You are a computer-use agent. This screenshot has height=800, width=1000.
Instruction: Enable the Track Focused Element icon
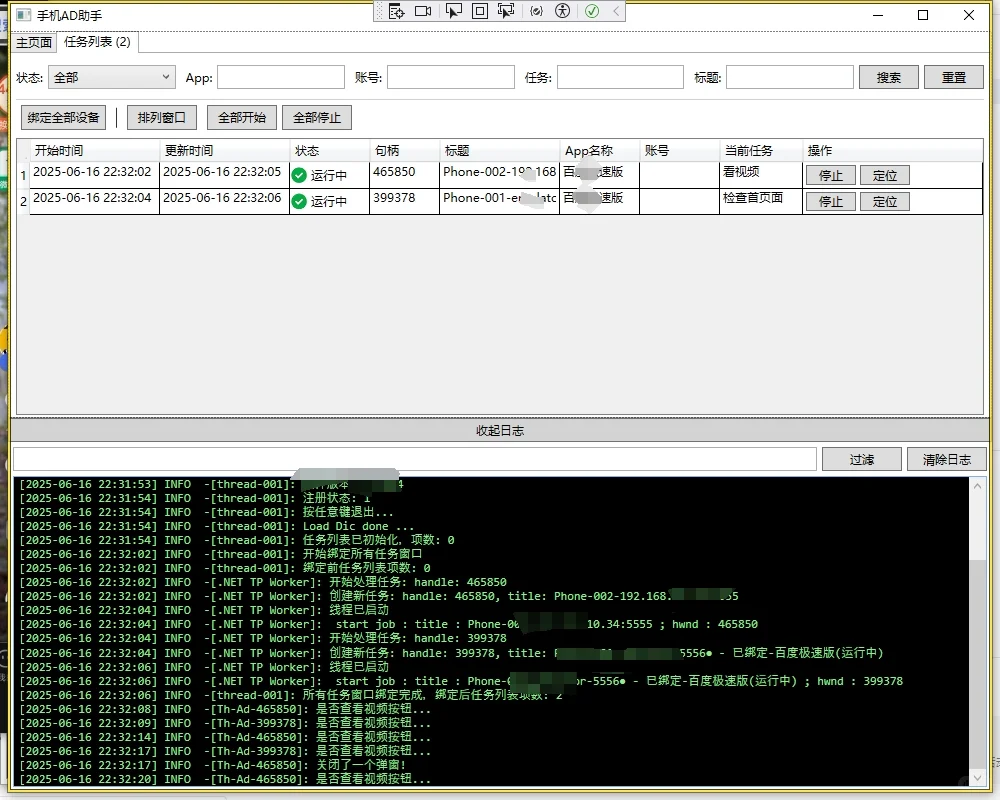pos(506,11)
